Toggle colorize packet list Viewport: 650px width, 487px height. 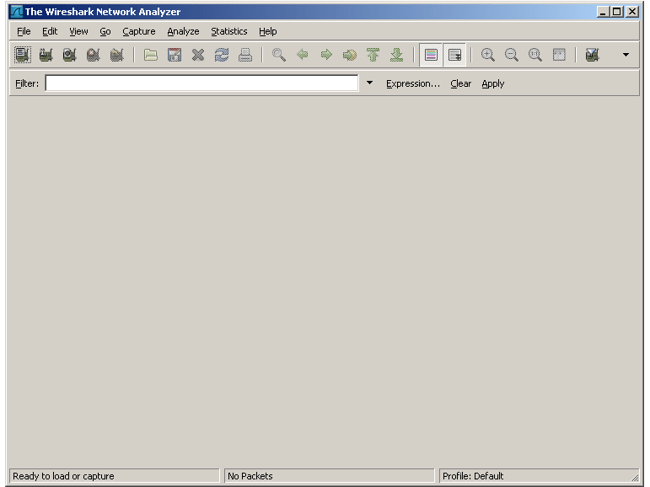tap(431, 55)
